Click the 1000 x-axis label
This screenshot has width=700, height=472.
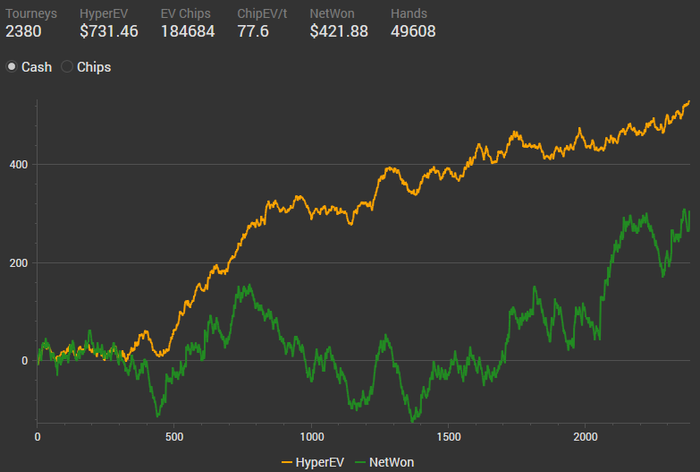click(312, 437)
